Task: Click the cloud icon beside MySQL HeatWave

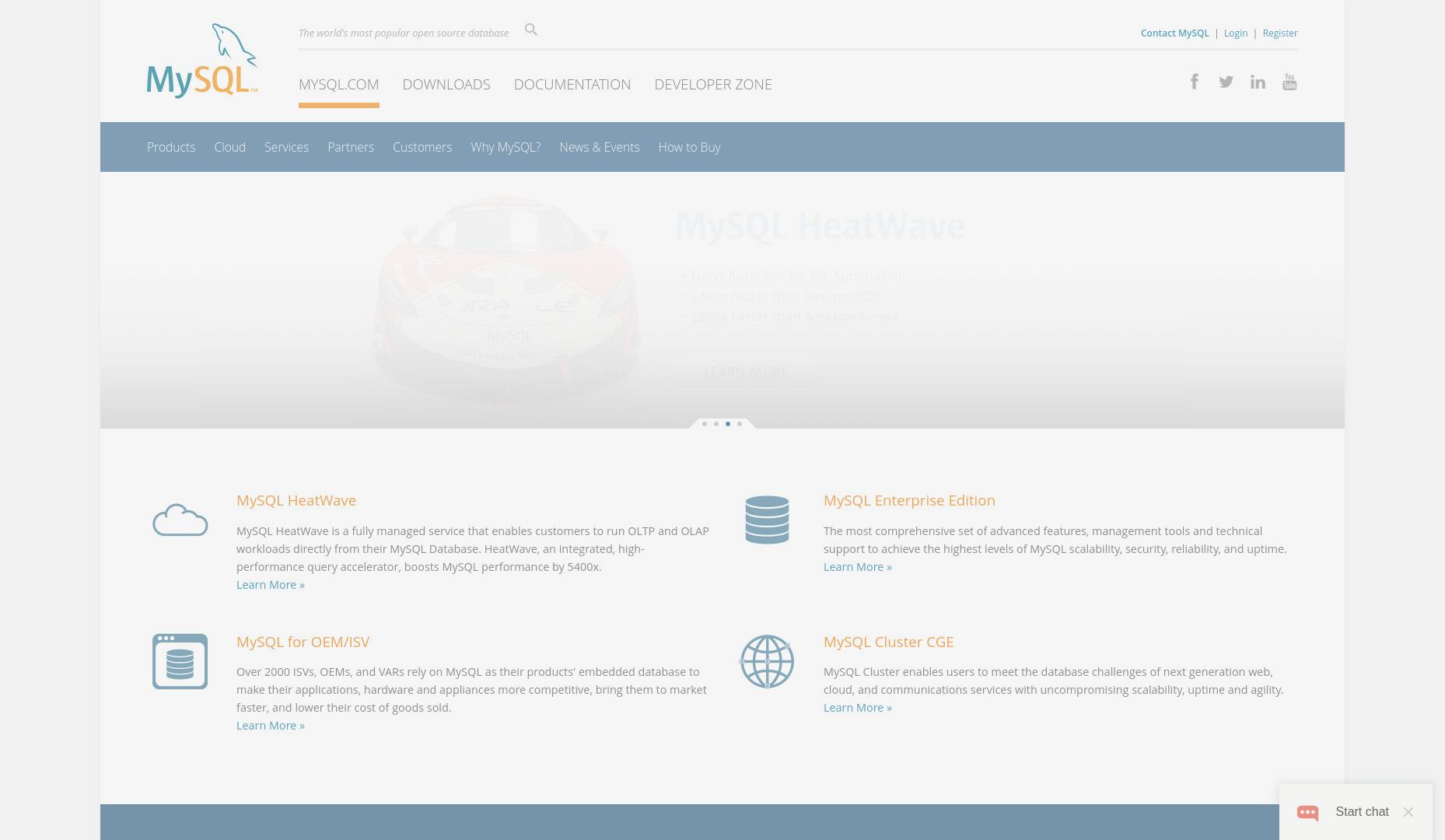Action: pyautogui.click(x=180, y=520)
